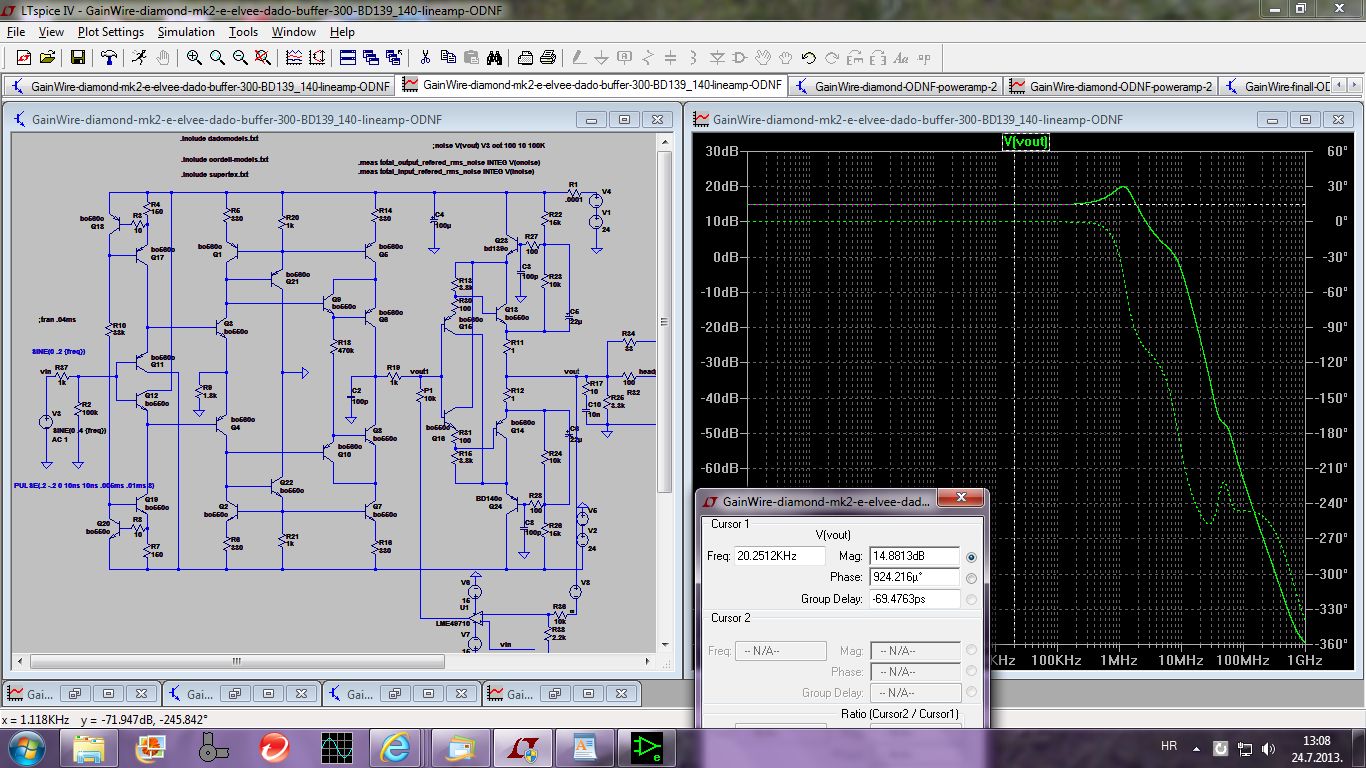Click the V(vout) trace label on the plot
Screen dimensions: 1366x768
tap(1026, 142)
